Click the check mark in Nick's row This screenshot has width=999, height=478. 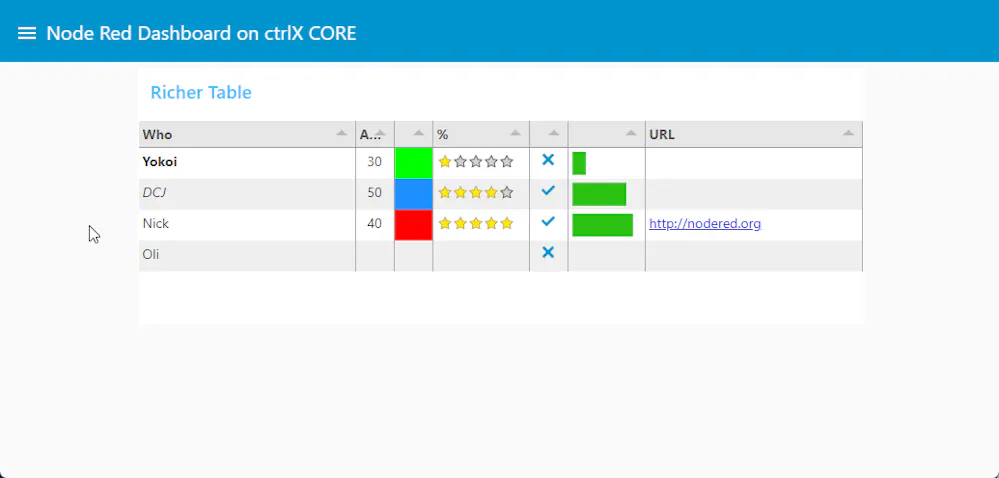[x=548, y=222]
